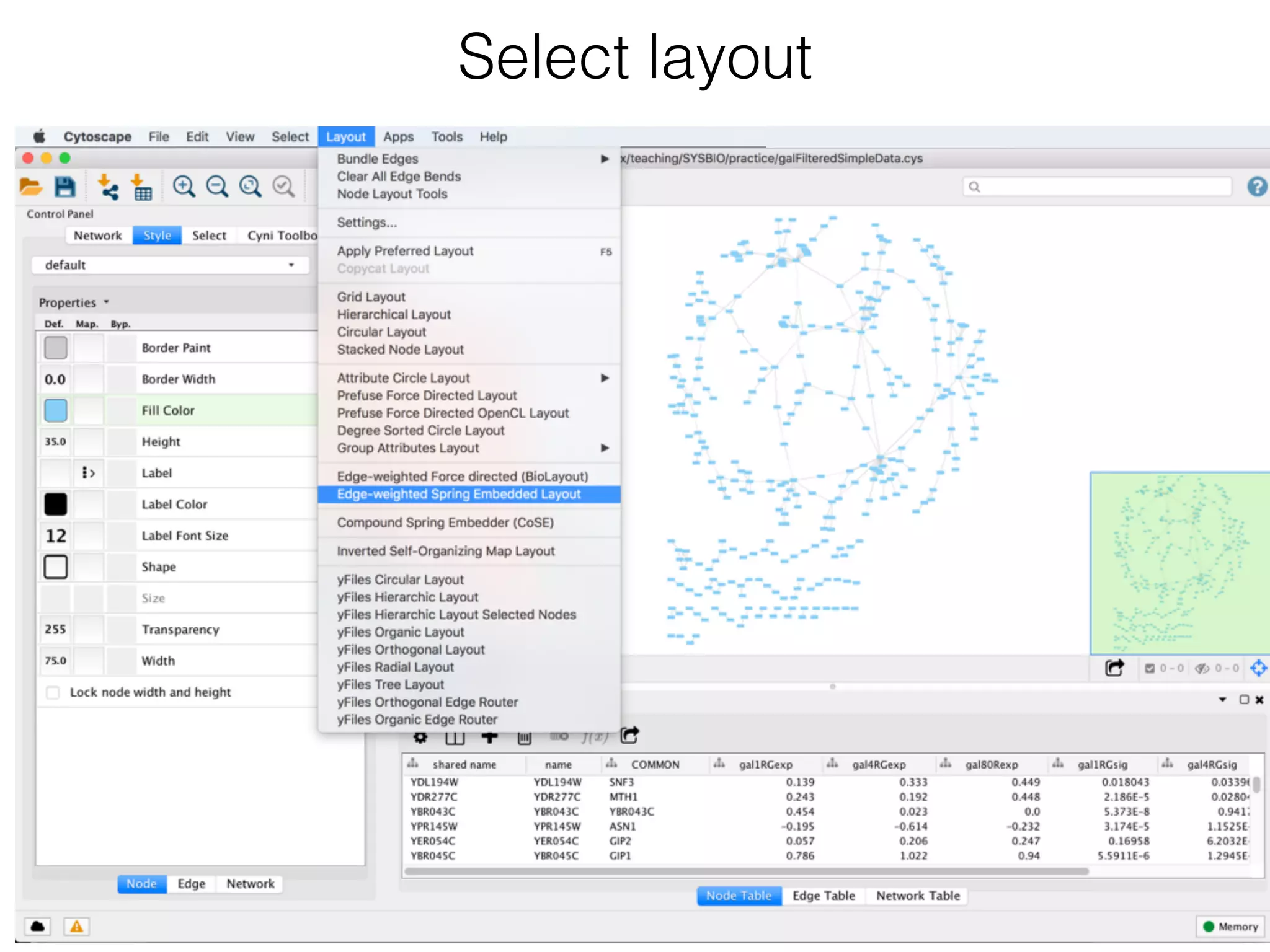Click the cloud icon in the status bar

click(x=38, y=926)
